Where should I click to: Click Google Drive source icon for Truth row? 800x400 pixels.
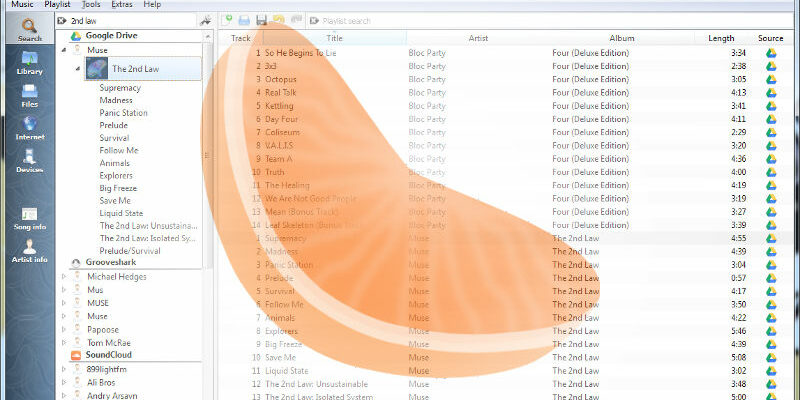771,172
